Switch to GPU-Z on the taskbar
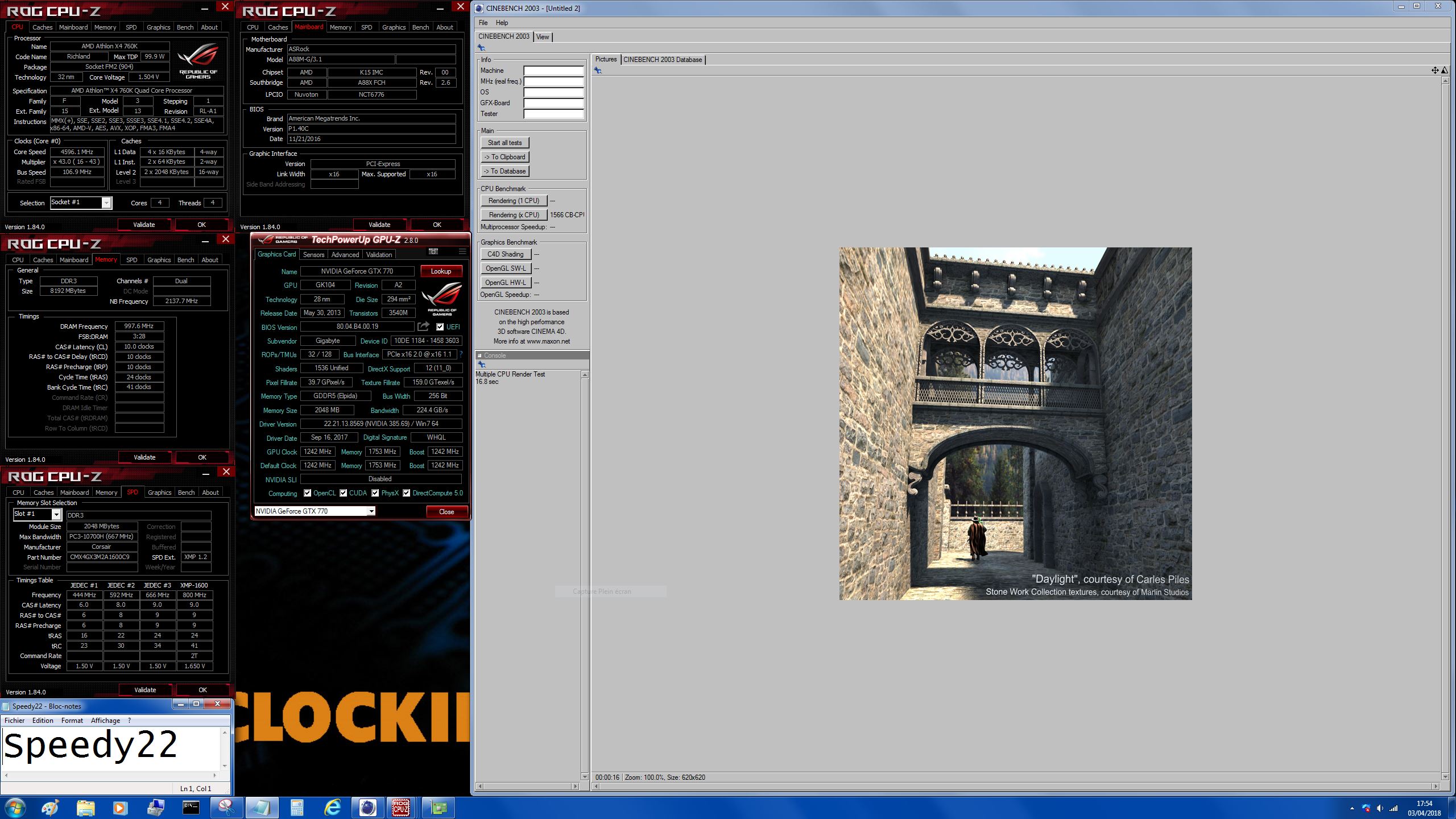 pos(439,808)
